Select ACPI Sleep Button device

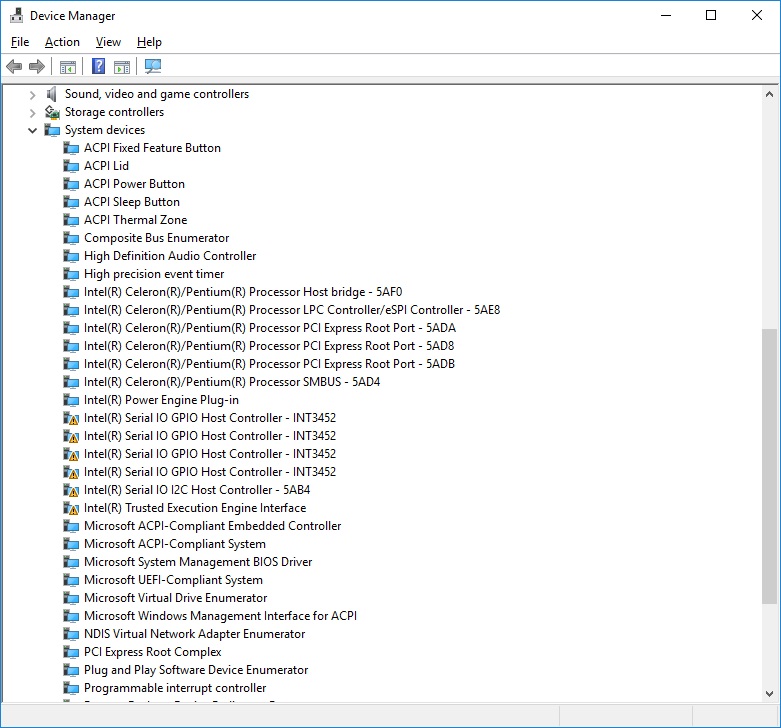coord(131,202)
